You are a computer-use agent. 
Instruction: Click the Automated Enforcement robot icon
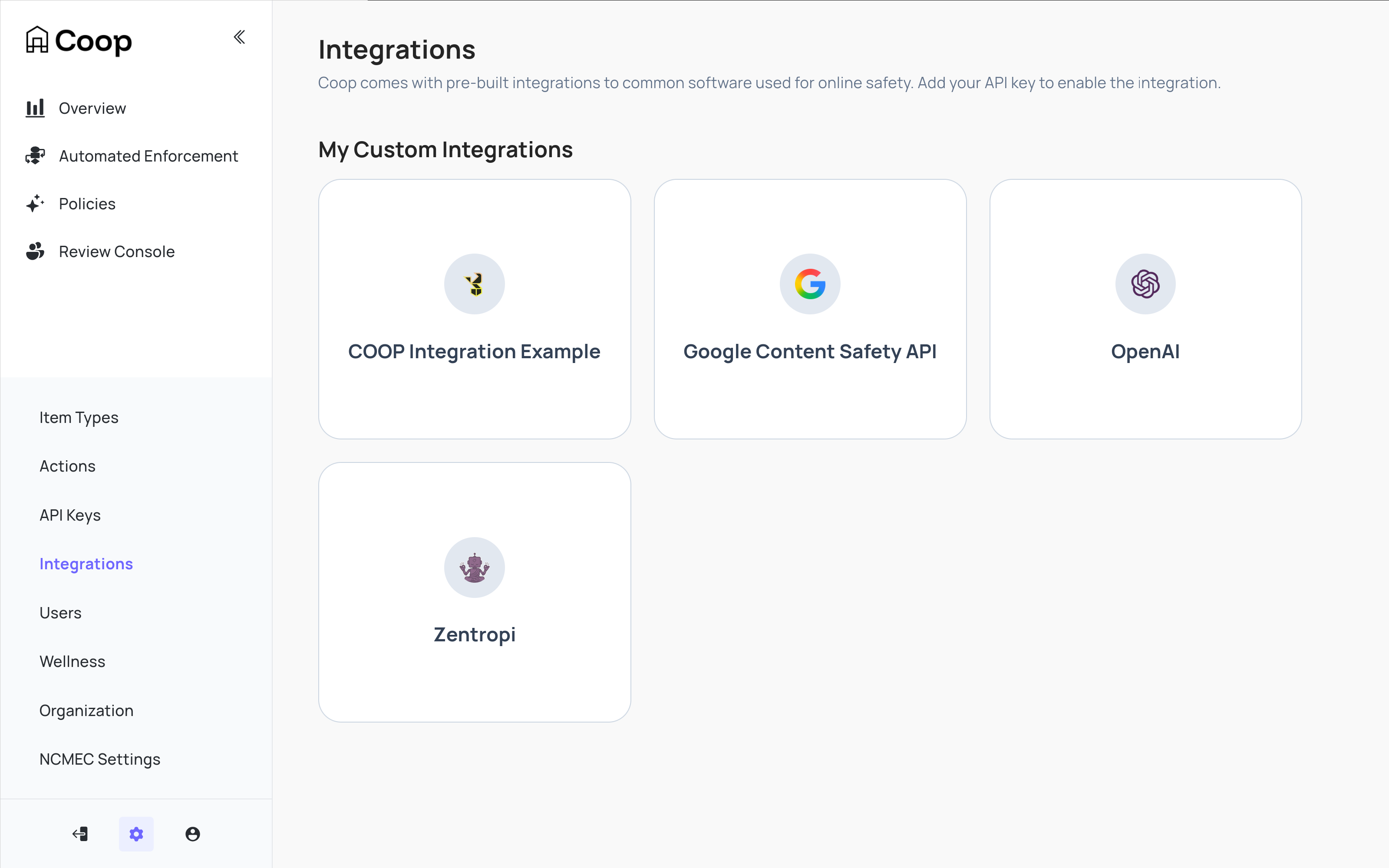[x=35, y=155]
